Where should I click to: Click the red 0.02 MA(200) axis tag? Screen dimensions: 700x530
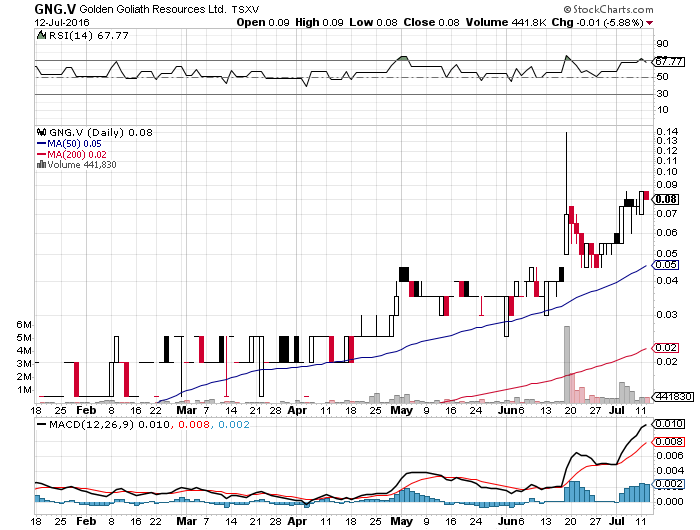pos(662,347)
